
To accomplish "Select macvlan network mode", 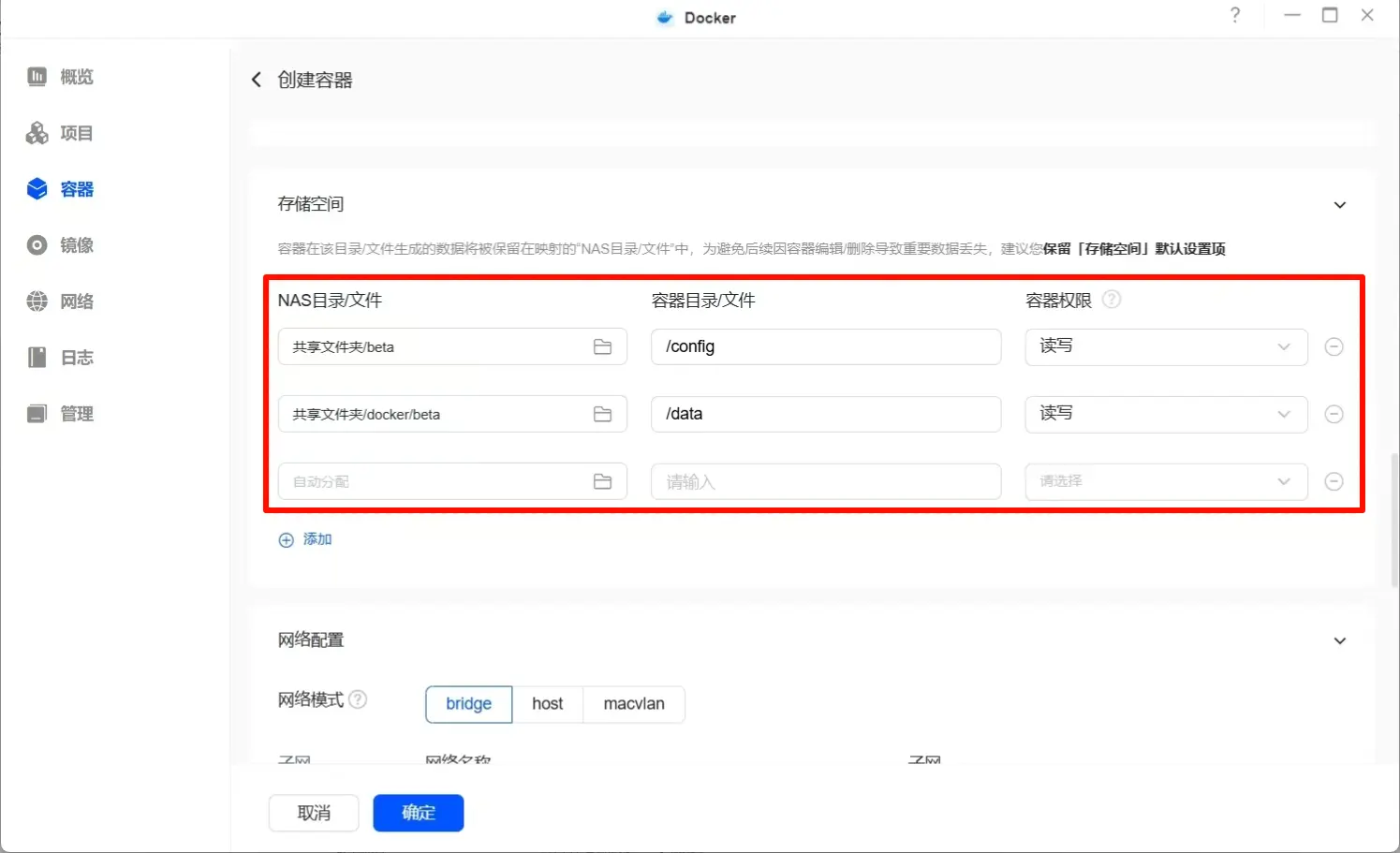I will 633,704.
